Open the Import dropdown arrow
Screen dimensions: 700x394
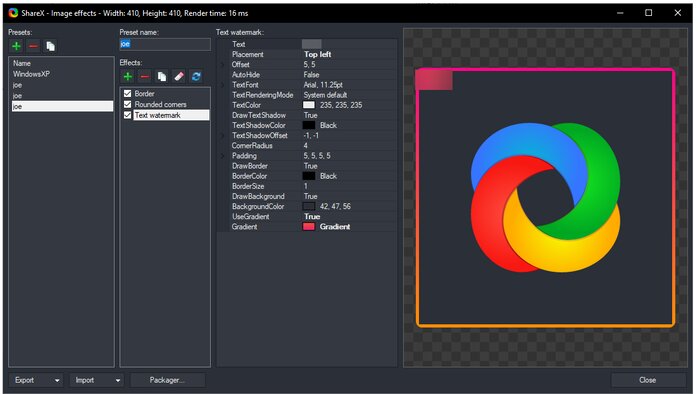118,381
